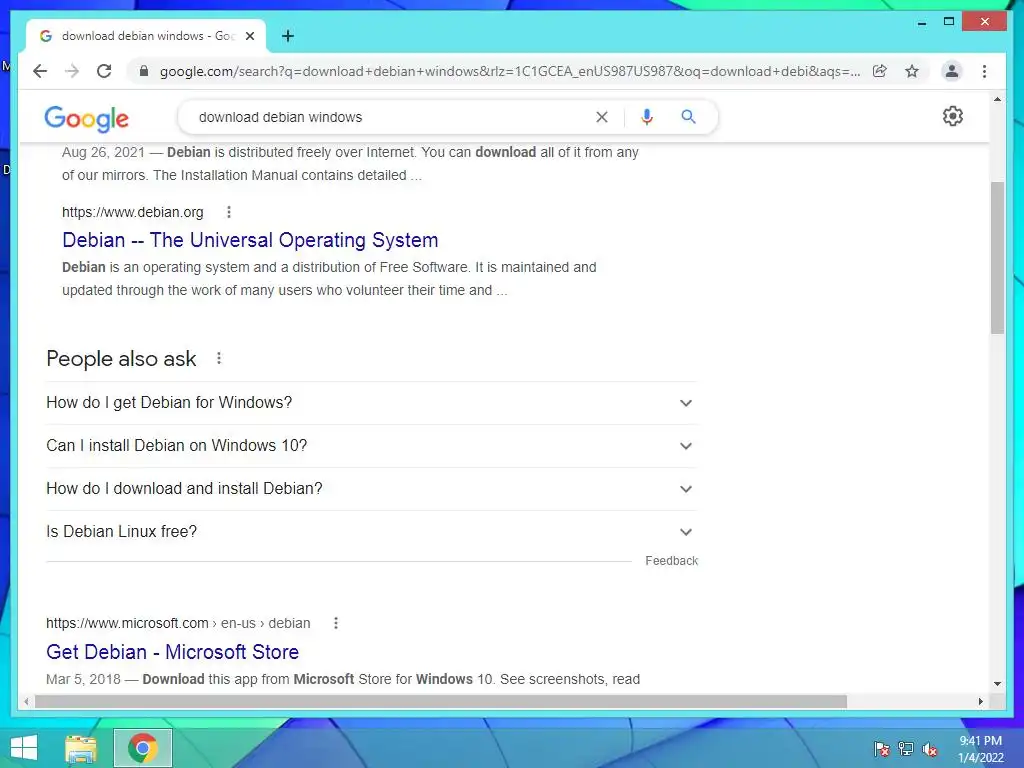
Task: Close the 'download debian windows' tab
Action: (249, 36)
